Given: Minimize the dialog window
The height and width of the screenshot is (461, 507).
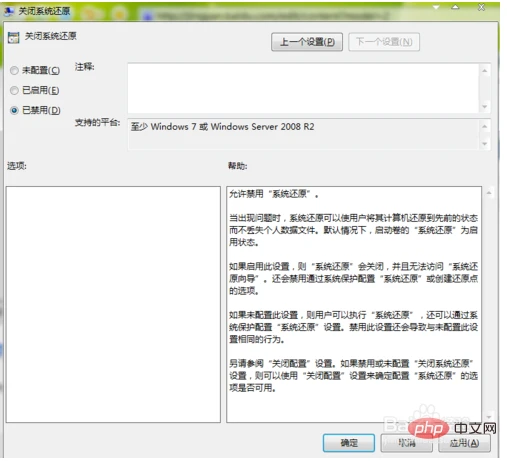Looking at the screenshot, I should (436, 7).
